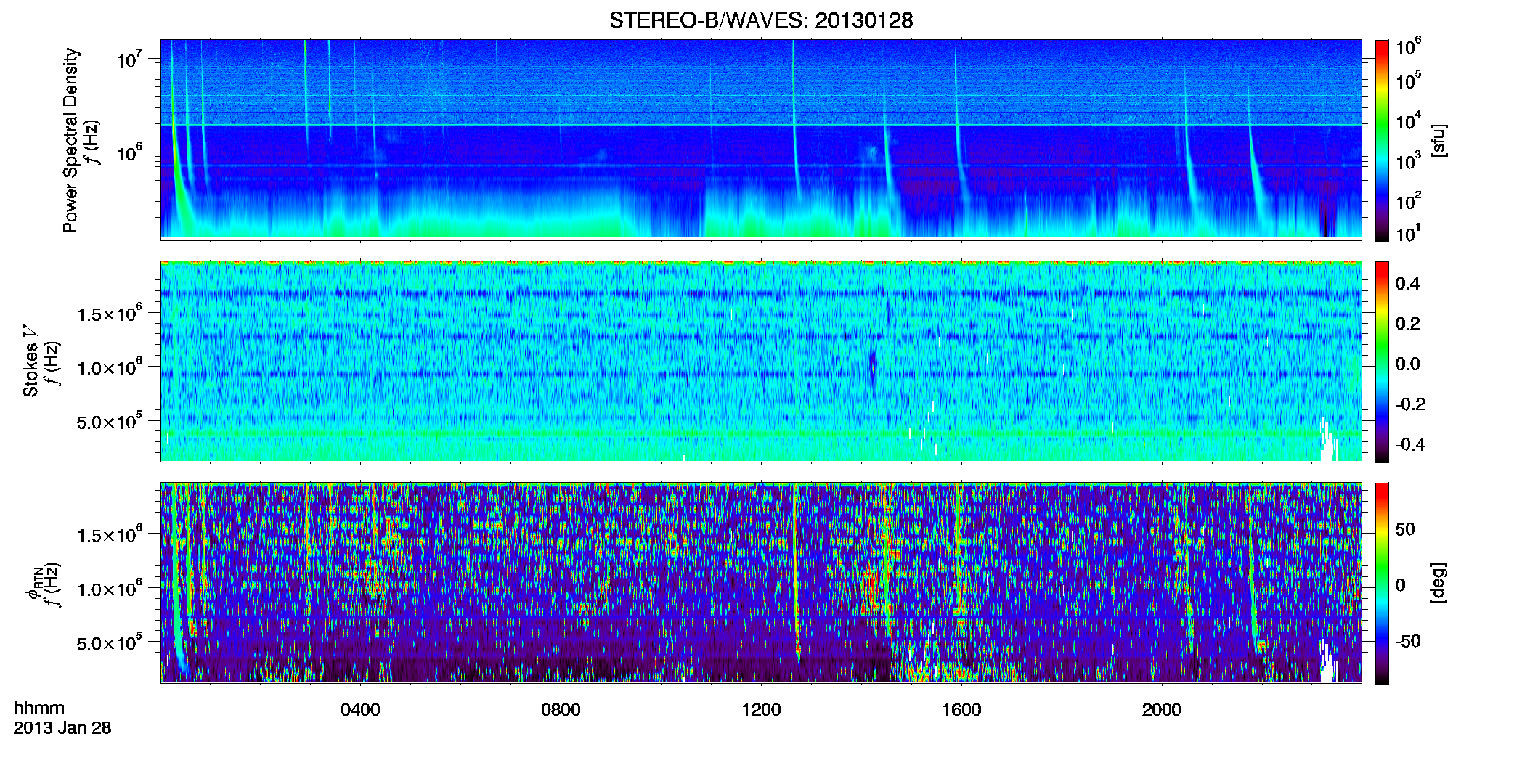Click the Power Spectral Density axis label

[70, 140]
